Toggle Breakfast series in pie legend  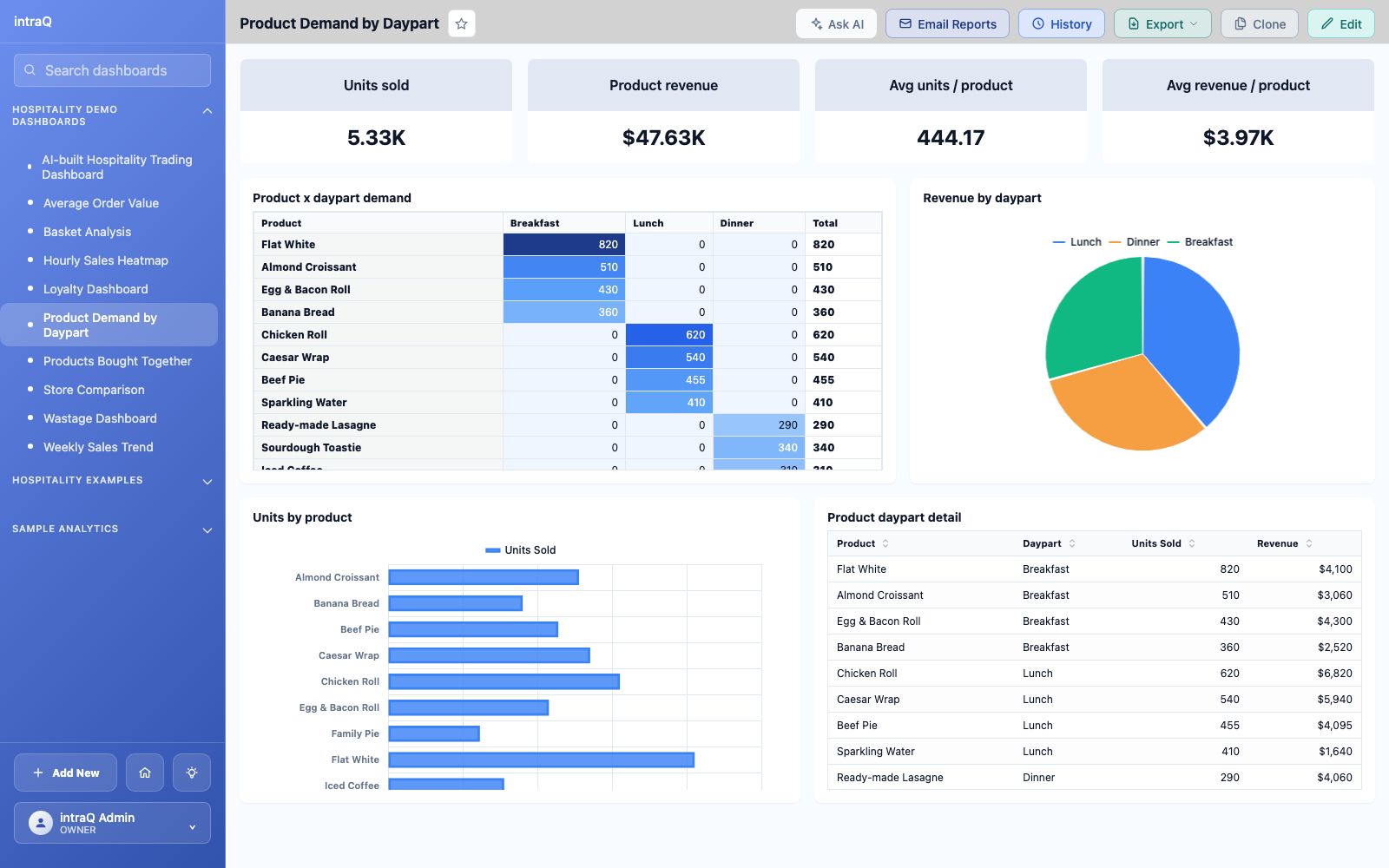click(x=1200, y=242)
